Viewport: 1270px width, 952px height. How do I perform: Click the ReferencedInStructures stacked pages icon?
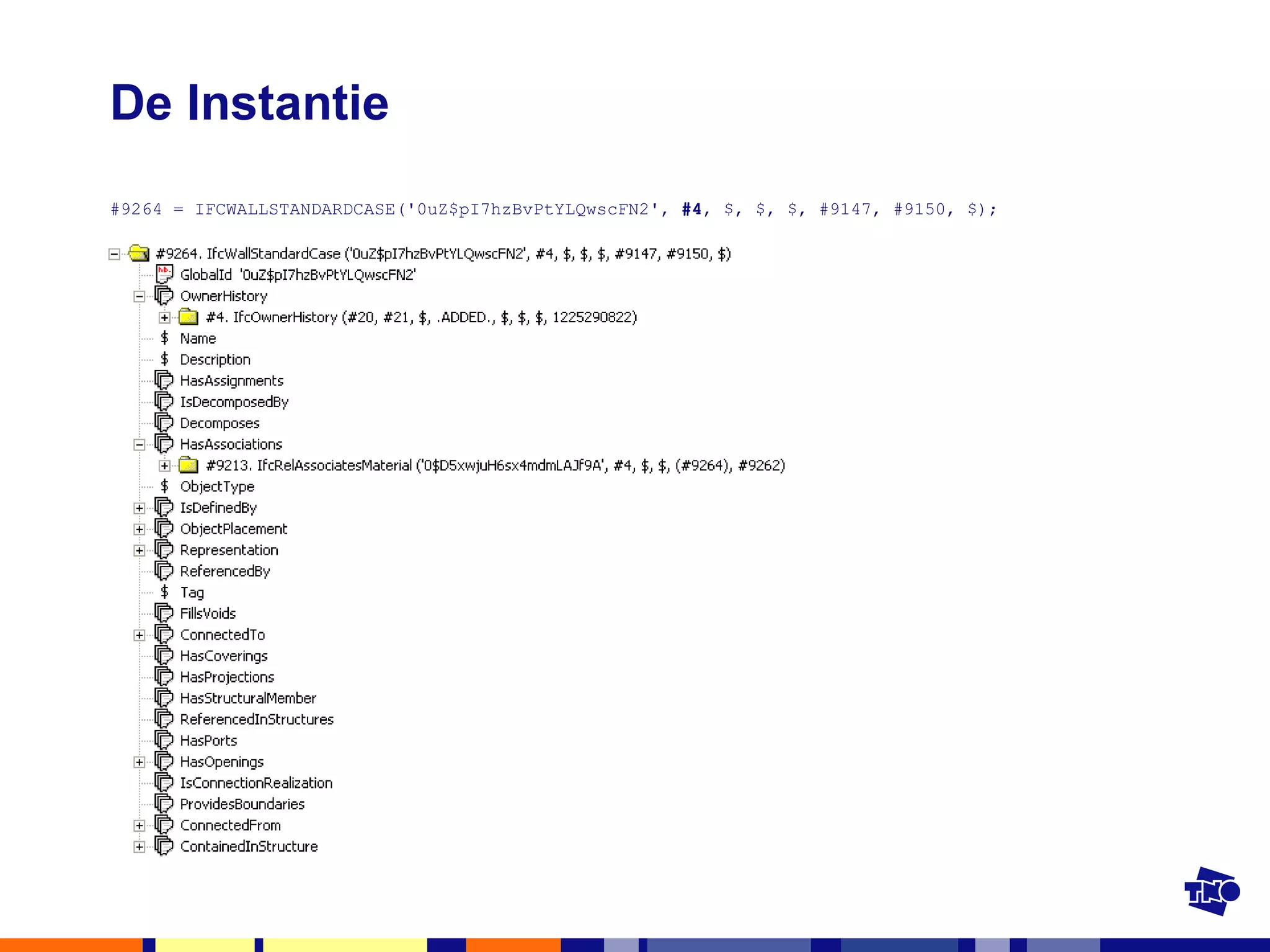164,719
